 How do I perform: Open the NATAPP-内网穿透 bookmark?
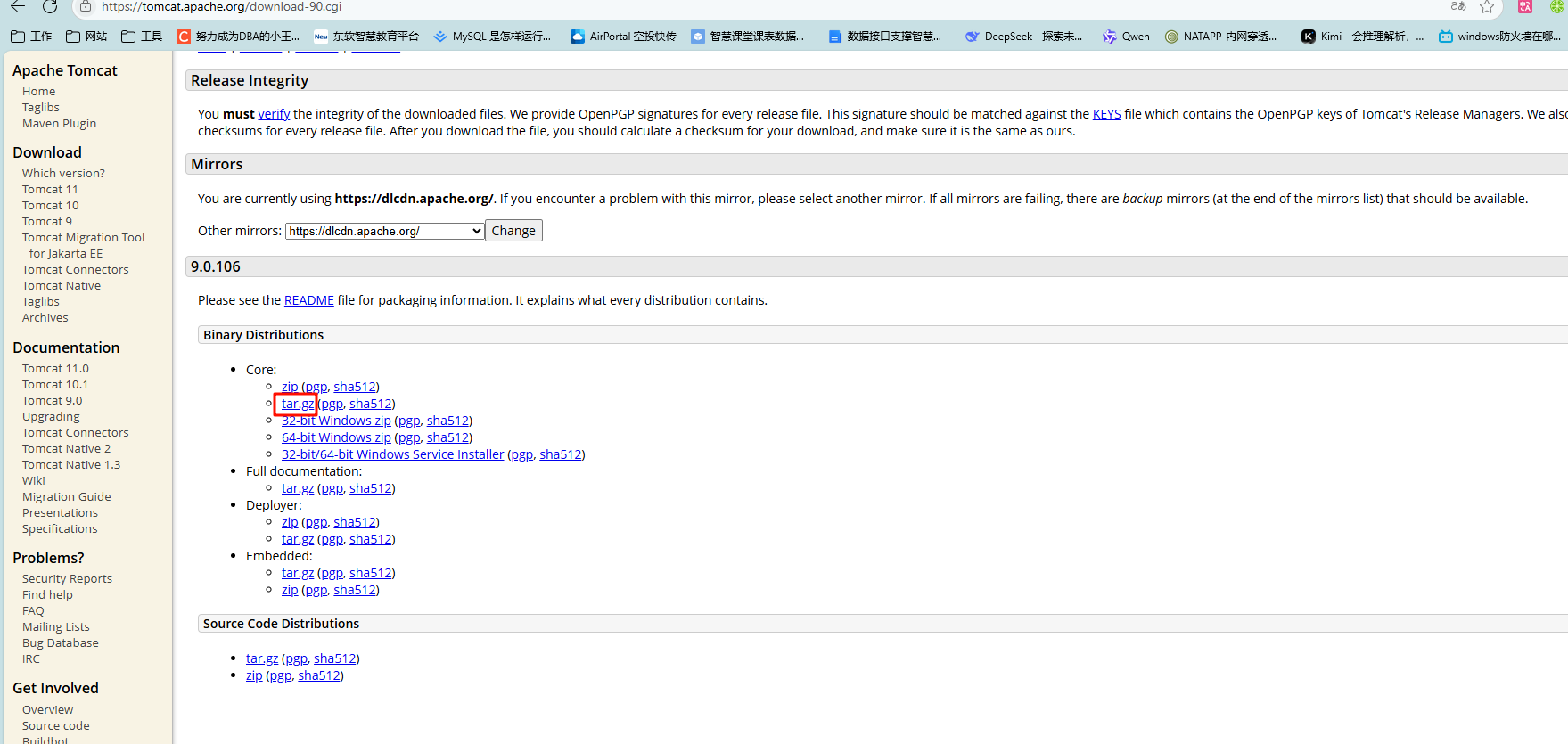click(1220, 37)
